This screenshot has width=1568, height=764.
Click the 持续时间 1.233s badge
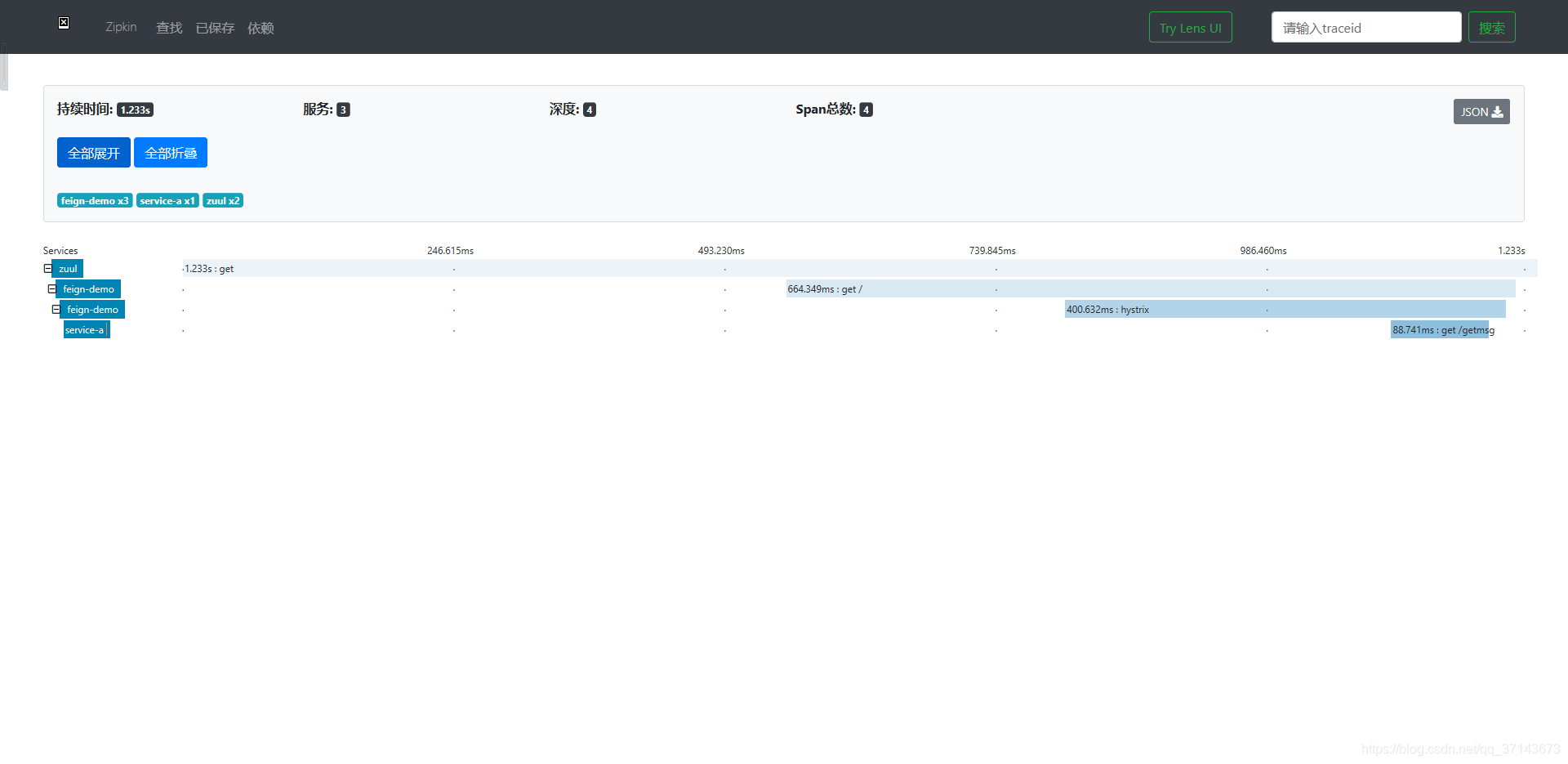click(136, 109)
